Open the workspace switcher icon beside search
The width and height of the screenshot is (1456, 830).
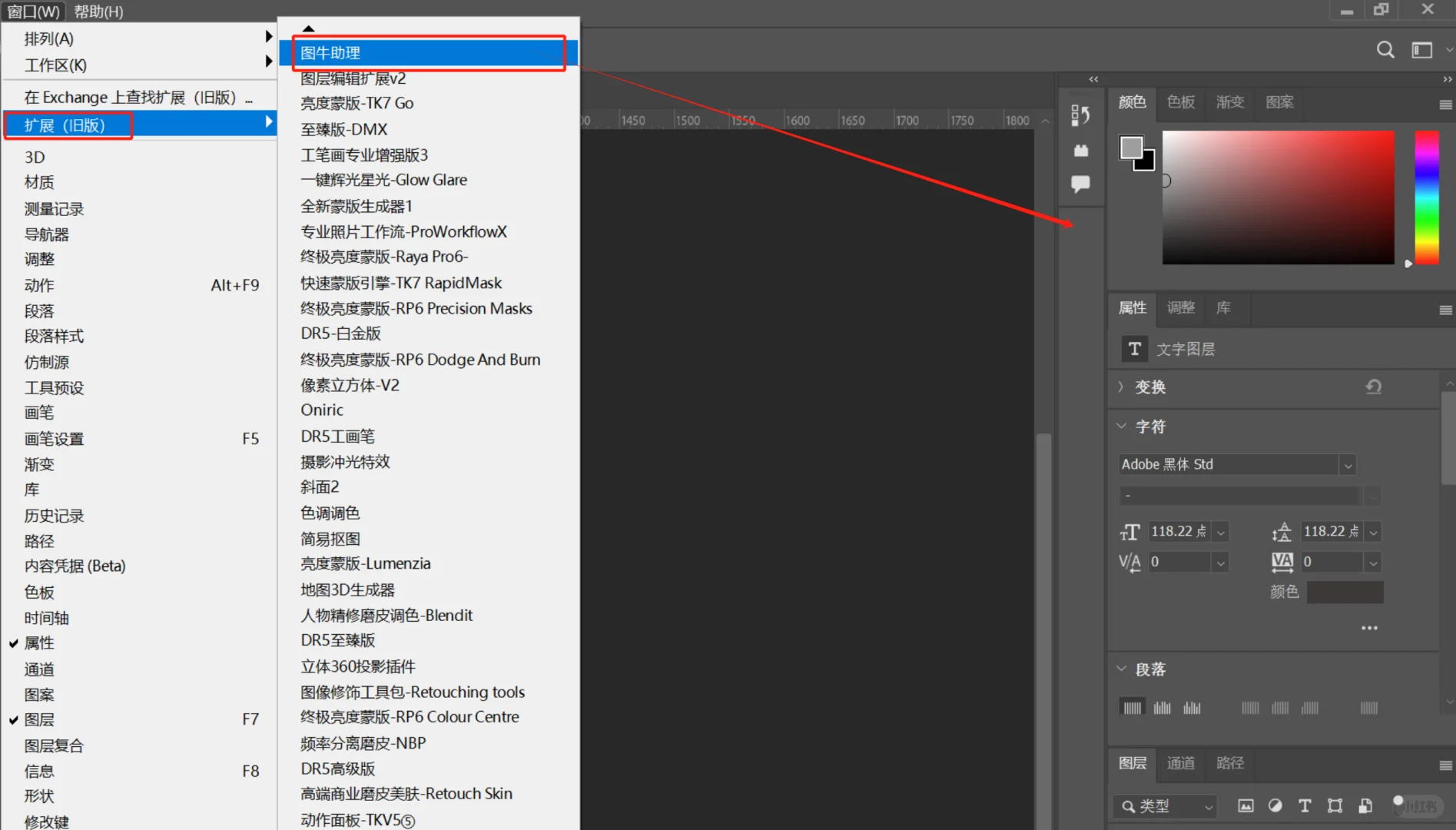tap(1422, 51)
